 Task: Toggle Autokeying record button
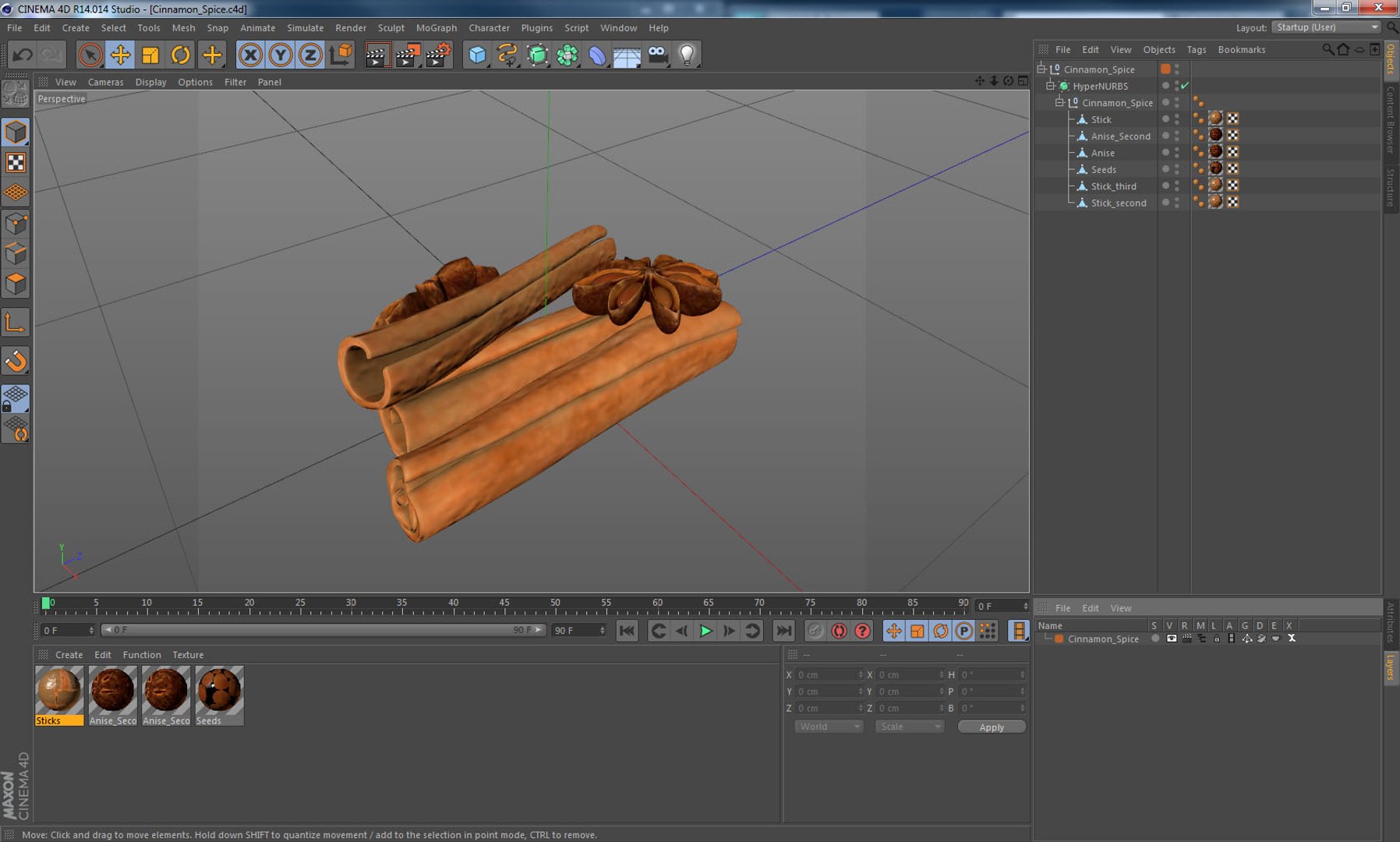[x=839, y=631]
